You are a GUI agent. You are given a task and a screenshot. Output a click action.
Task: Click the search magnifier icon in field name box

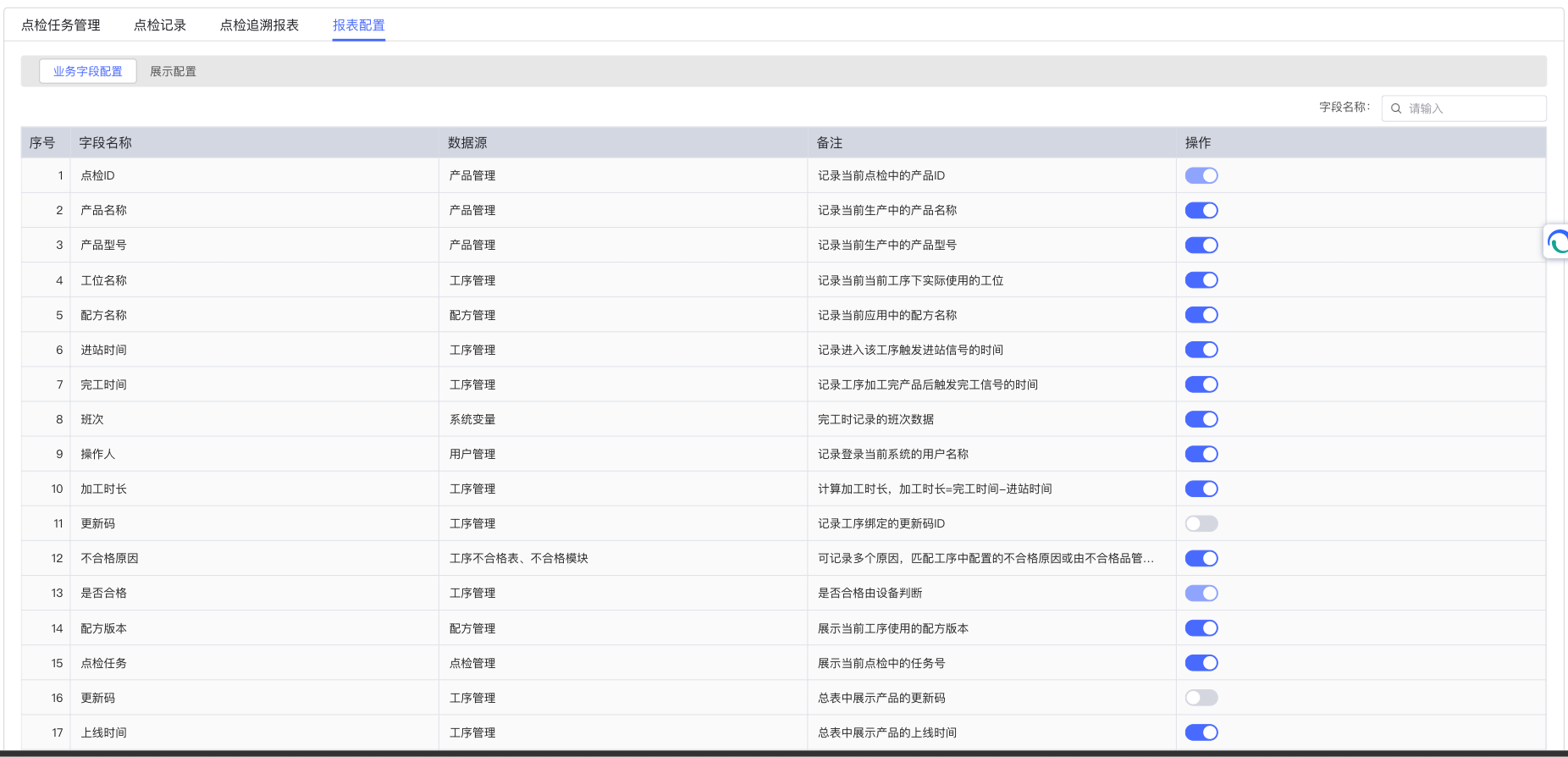[x=1396, y=108]
